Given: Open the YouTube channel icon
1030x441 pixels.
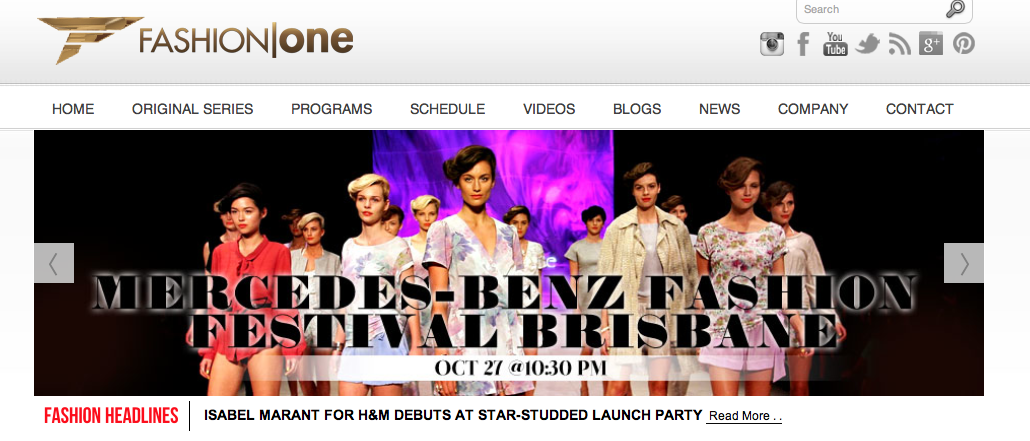Looking at the screenshot, I should (835, 44).
